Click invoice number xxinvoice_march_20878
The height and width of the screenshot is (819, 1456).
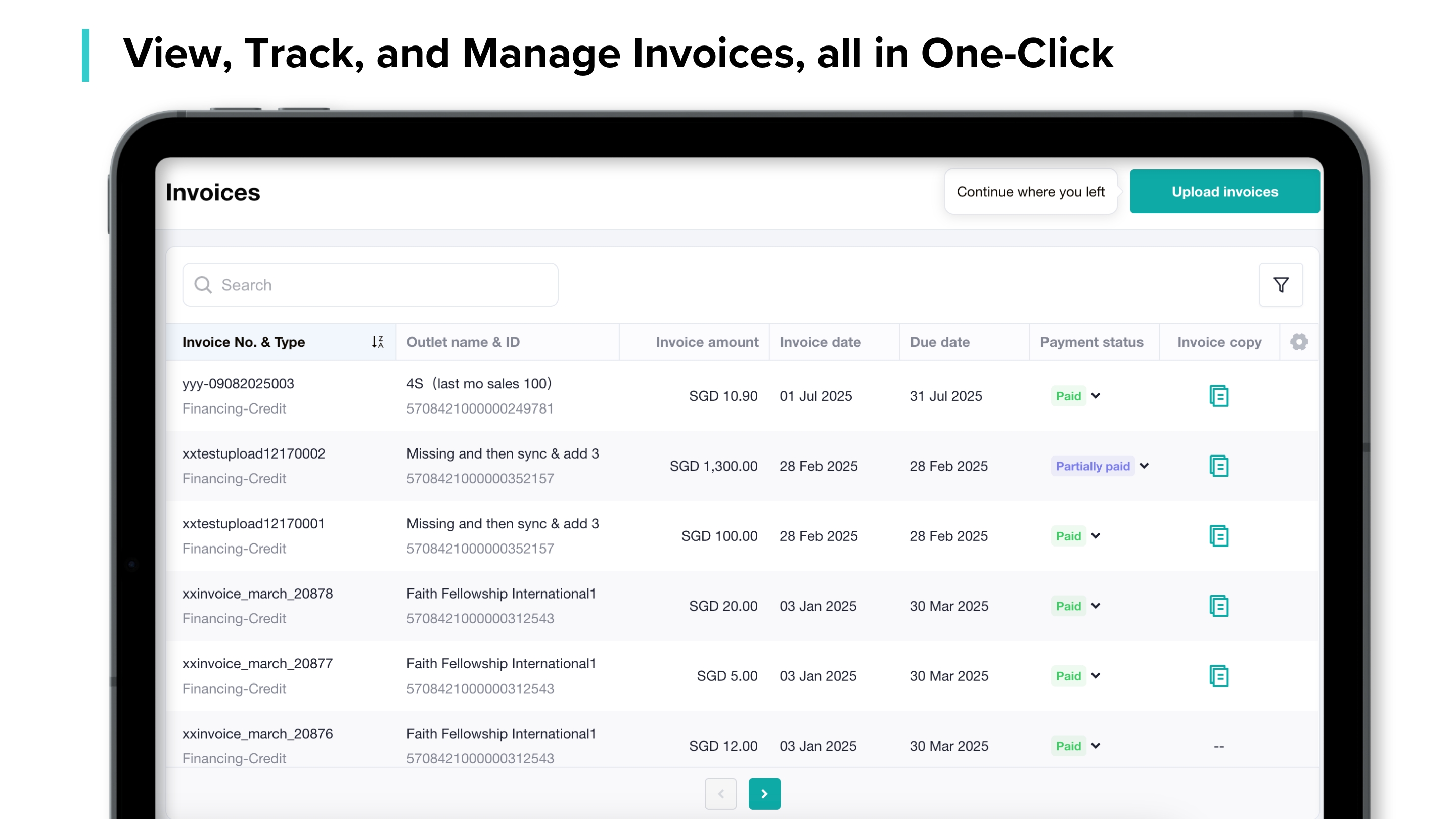(257, 594)
